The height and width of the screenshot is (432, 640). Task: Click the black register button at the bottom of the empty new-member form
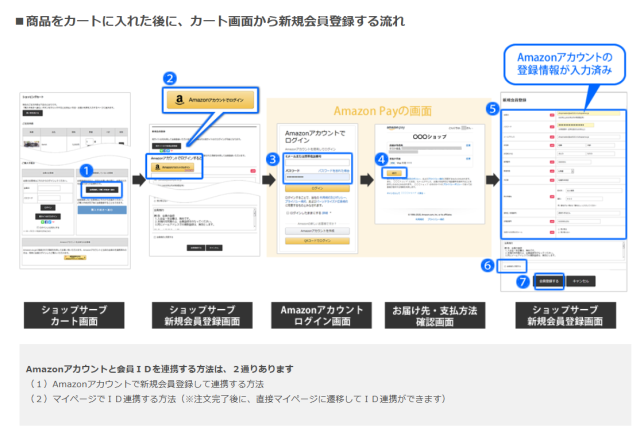point(196,248)
